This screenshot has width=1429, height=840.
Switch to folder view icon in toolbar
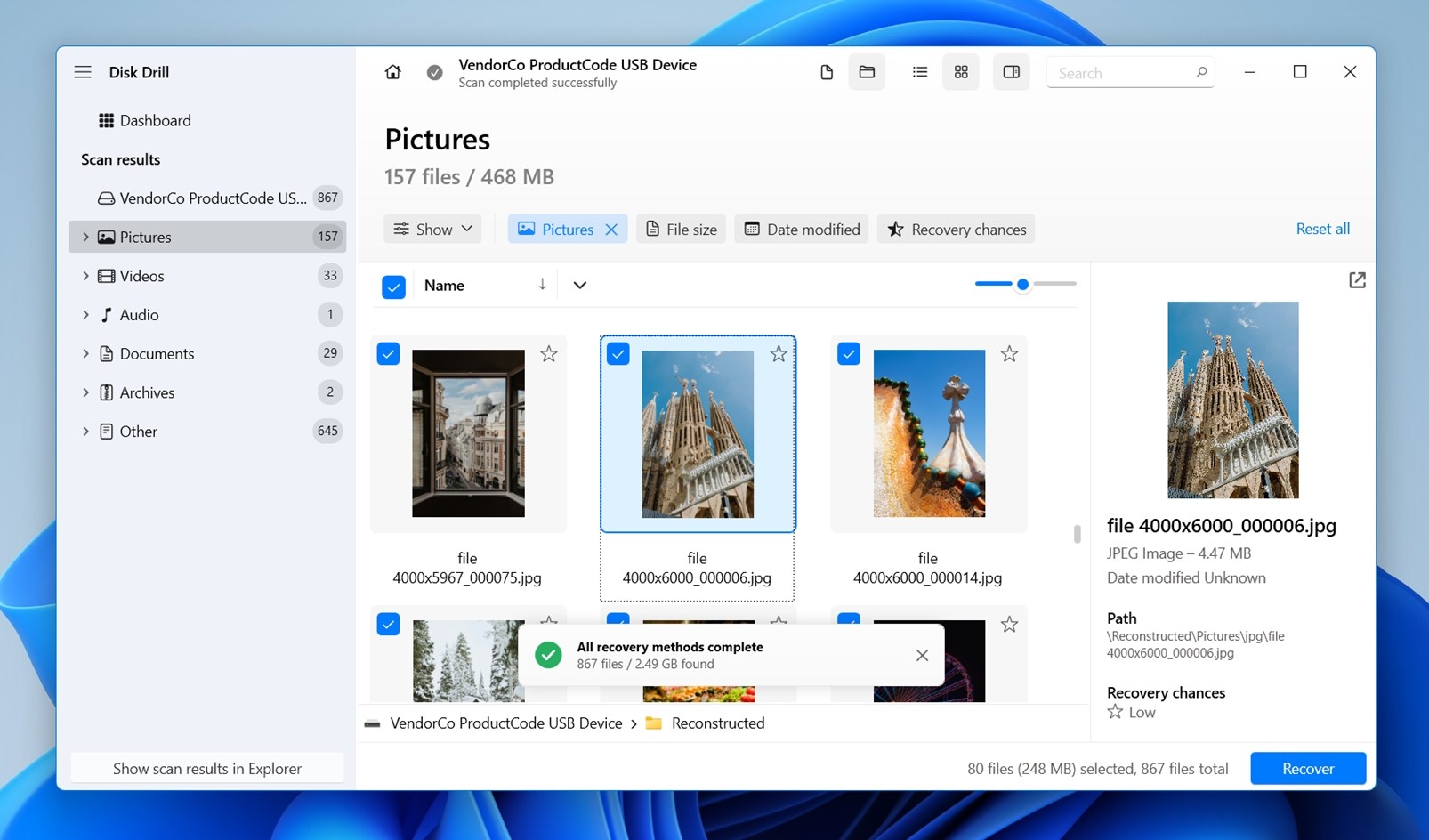(x=867, y=72)
